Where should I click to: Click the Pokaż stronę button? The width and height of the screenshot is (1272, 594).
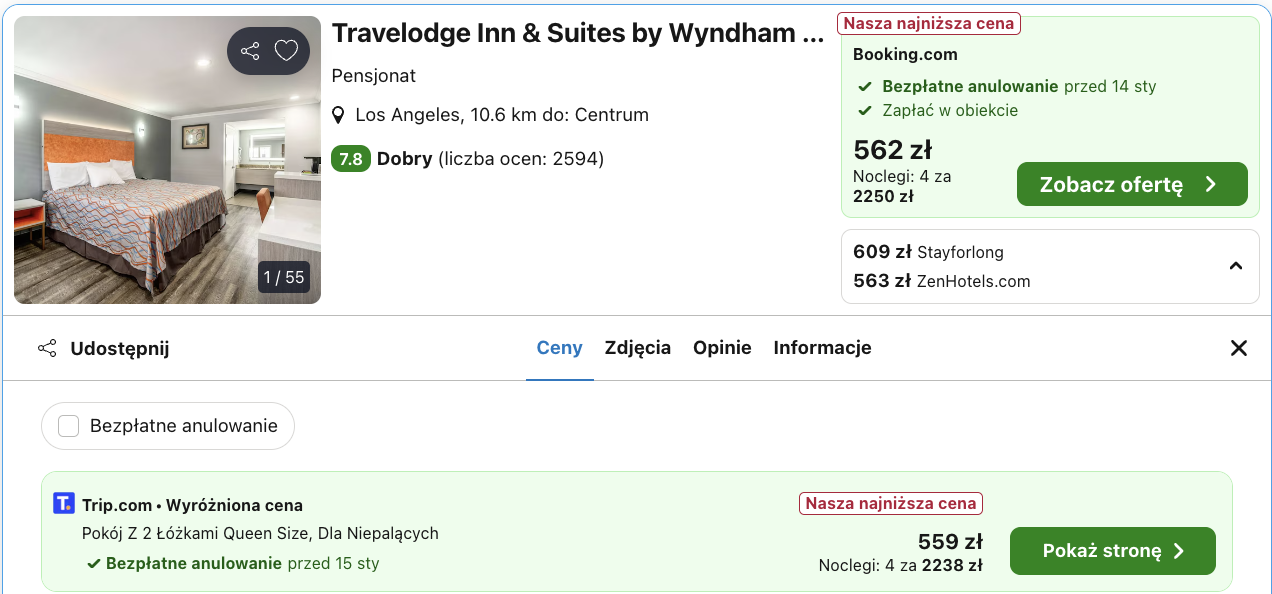pos(1112,551)
